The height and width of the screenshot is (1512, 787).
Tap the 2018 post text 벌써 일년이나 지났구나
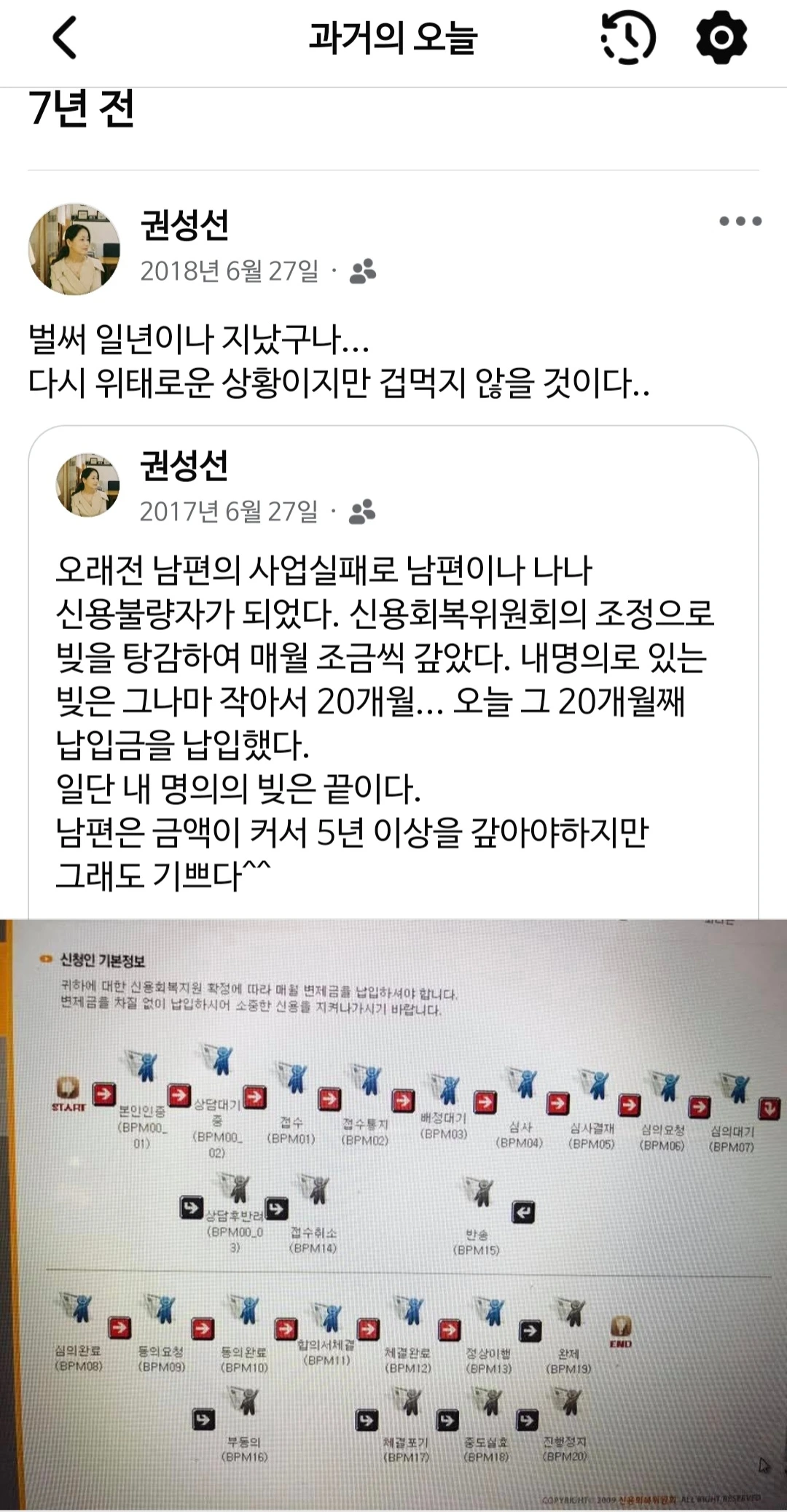point(199,339)
